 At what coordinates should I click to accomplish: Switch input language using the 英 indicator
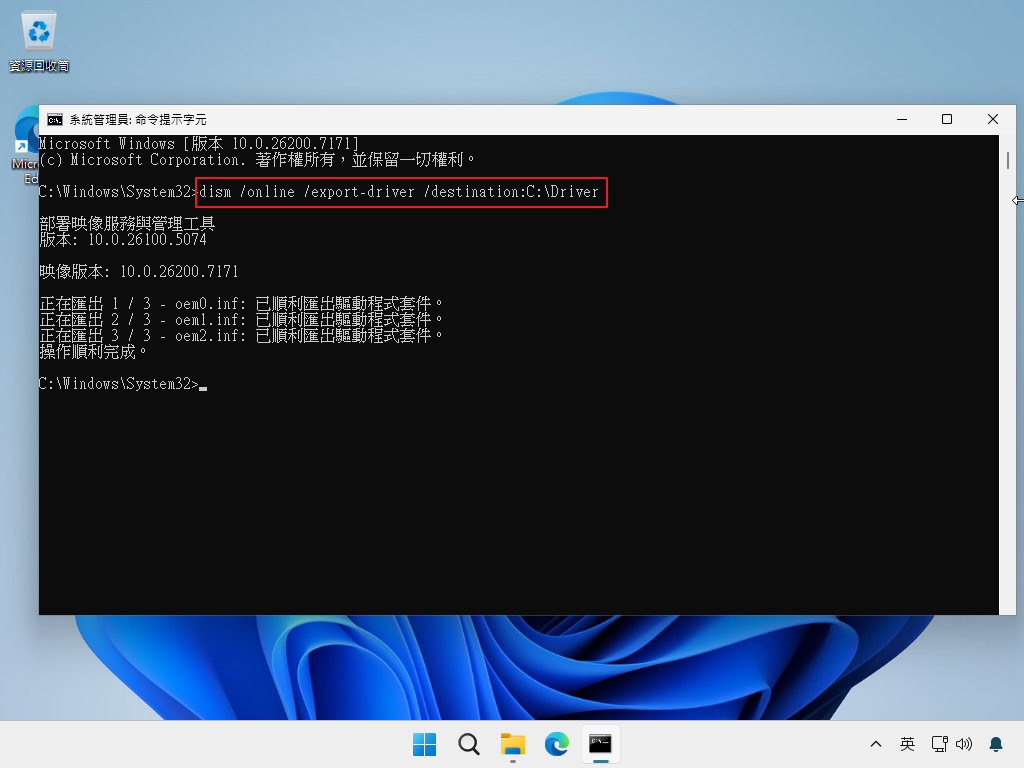[x=907, y=744]
